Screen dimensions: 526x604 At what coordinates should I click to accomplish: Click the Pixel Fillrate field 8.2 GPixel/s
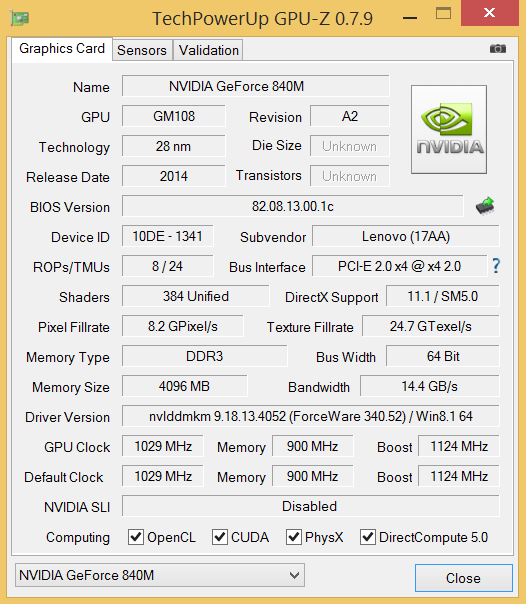(183, 326)
